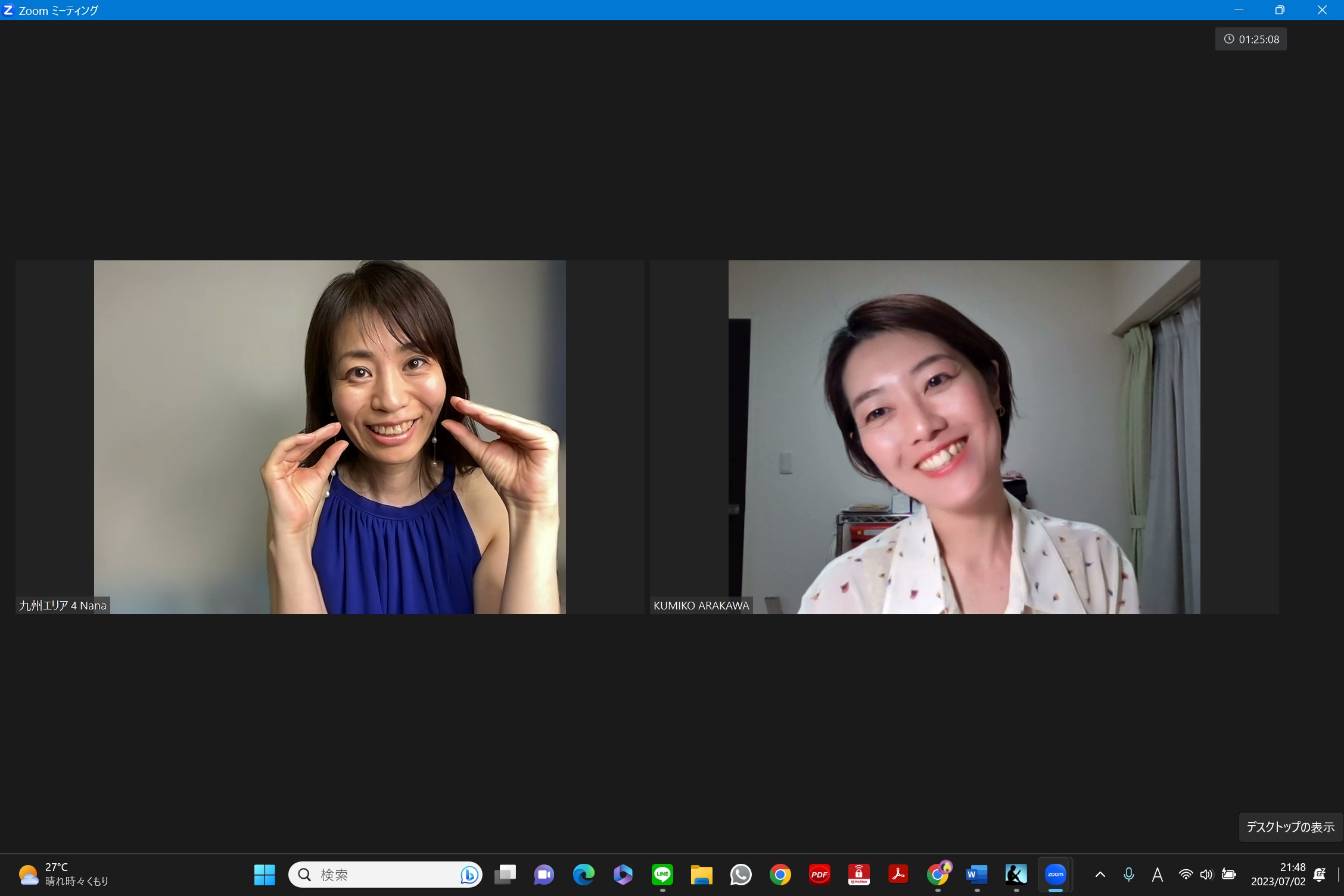
Task: Open McAfee security app in taskbar
Action: (x=859, y=875)
